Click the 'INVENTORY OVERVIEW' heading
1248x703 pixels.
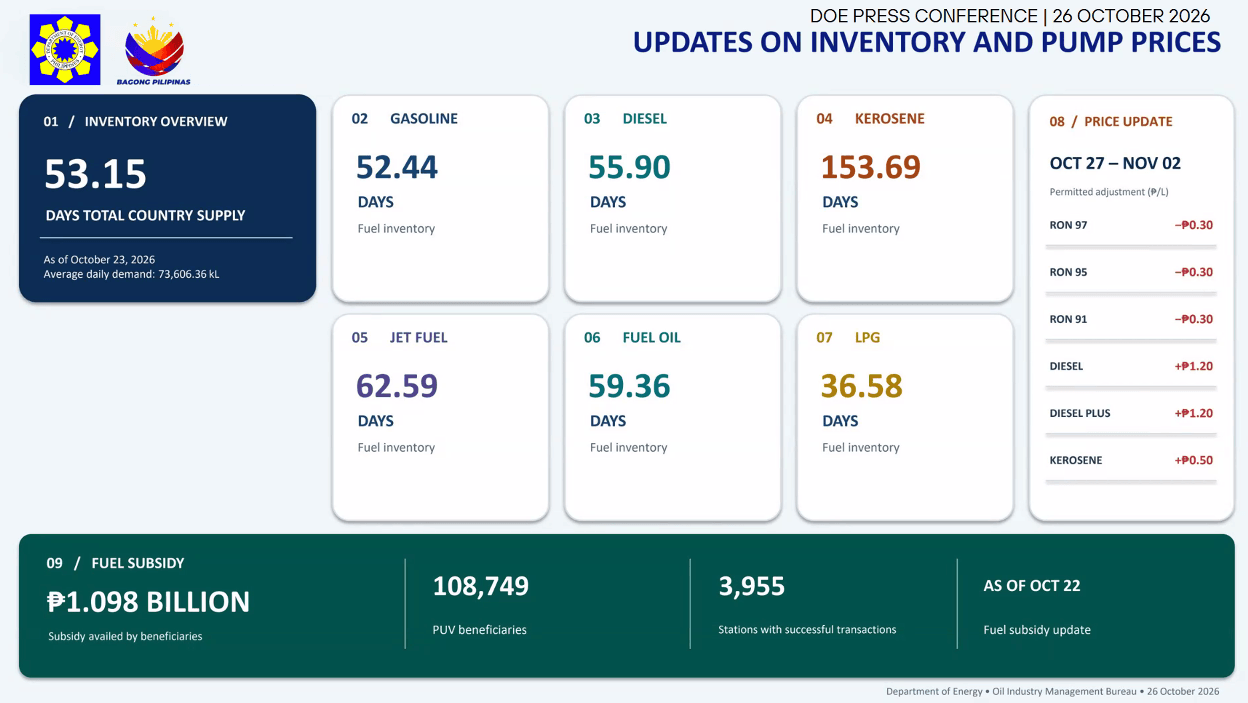pos(156,121)
